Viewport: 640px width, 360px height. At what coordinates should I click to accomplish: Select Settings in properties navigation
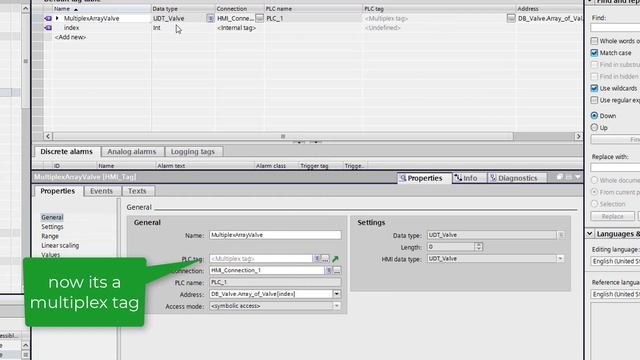click(x=52, y=227)
